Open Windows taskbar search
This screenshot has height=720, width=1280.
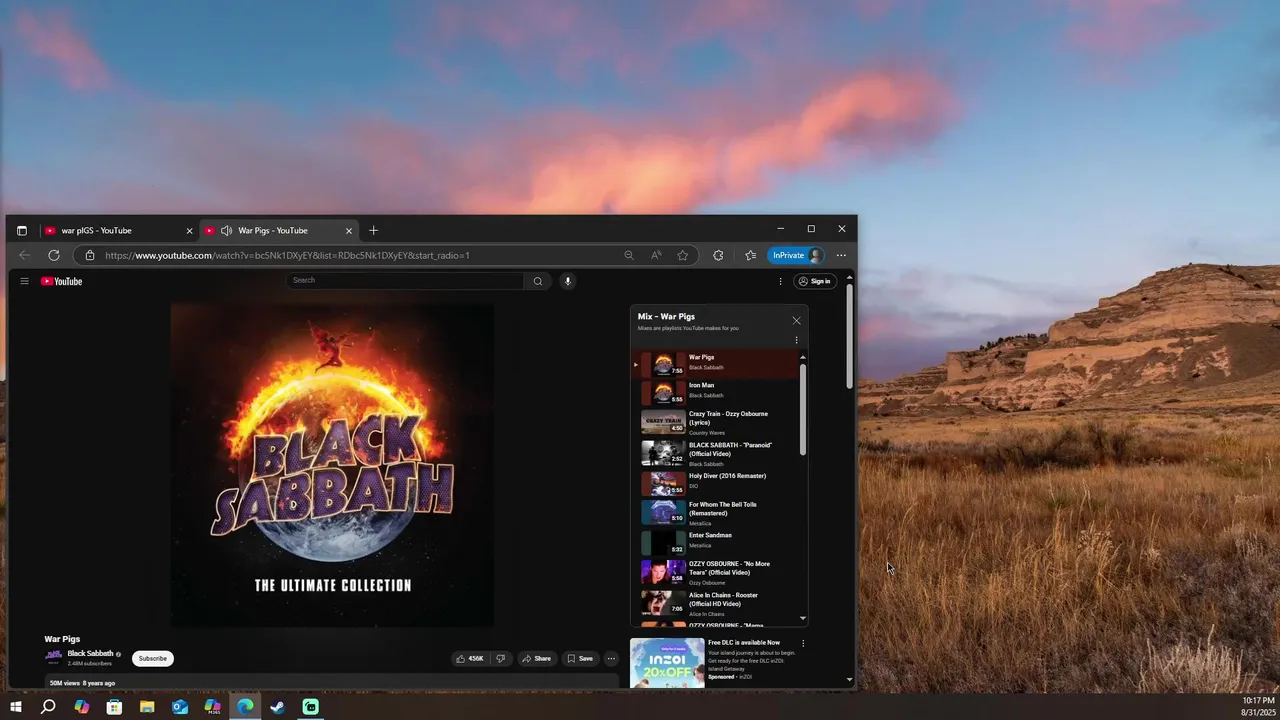(x=48, y=707)
